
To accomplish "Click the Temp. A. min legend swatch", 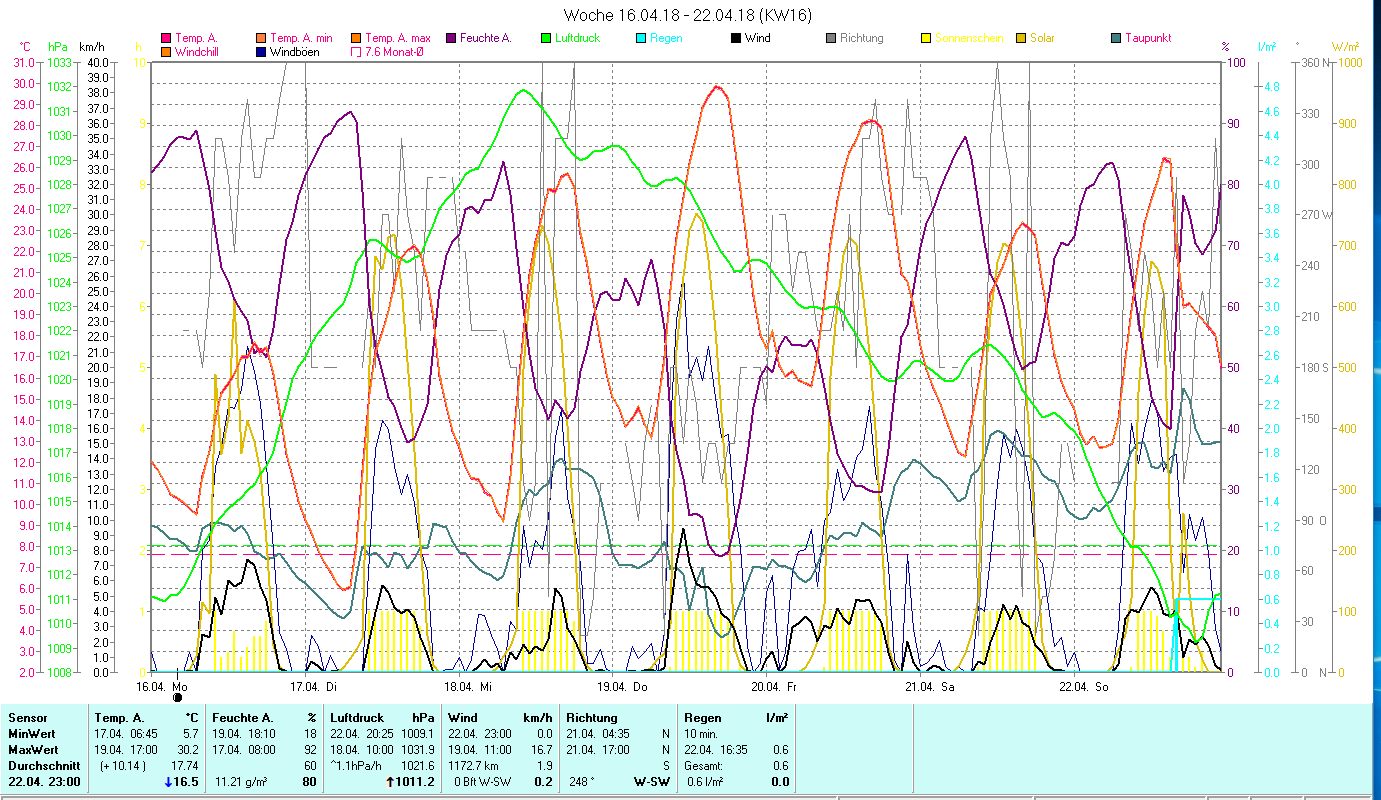I will (x=262, y=39).
